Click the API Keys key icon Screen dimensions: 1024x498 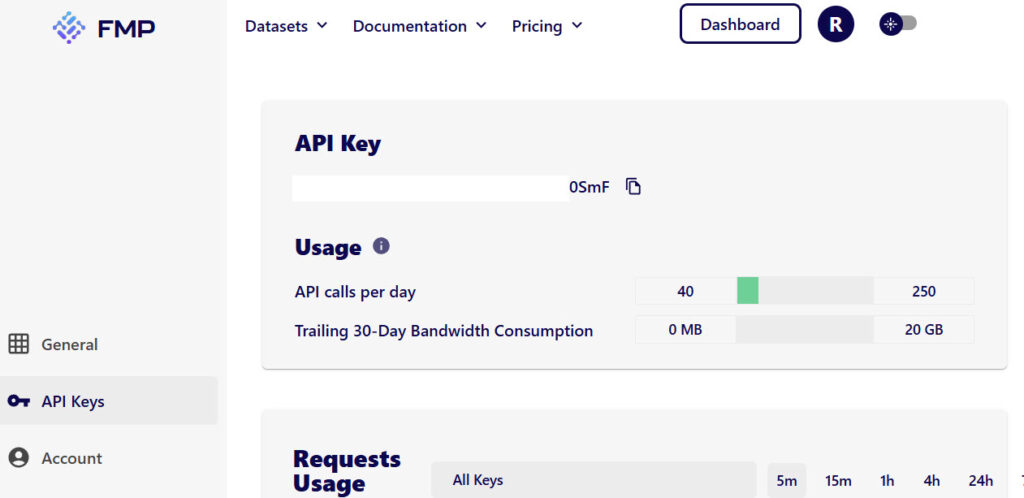[x=18, y=401]
